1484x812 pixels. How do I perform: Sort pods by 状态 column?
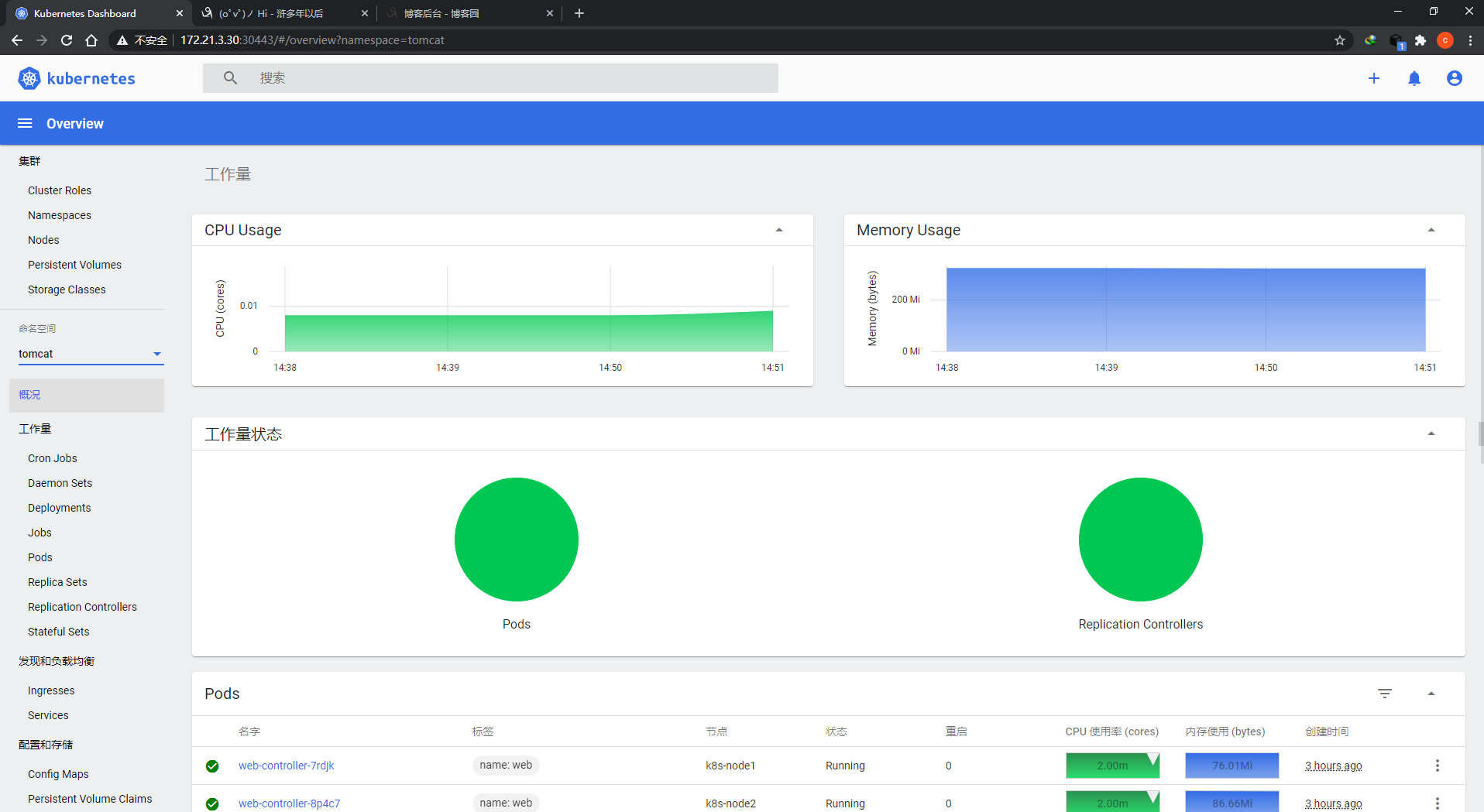tap(836, 731)
